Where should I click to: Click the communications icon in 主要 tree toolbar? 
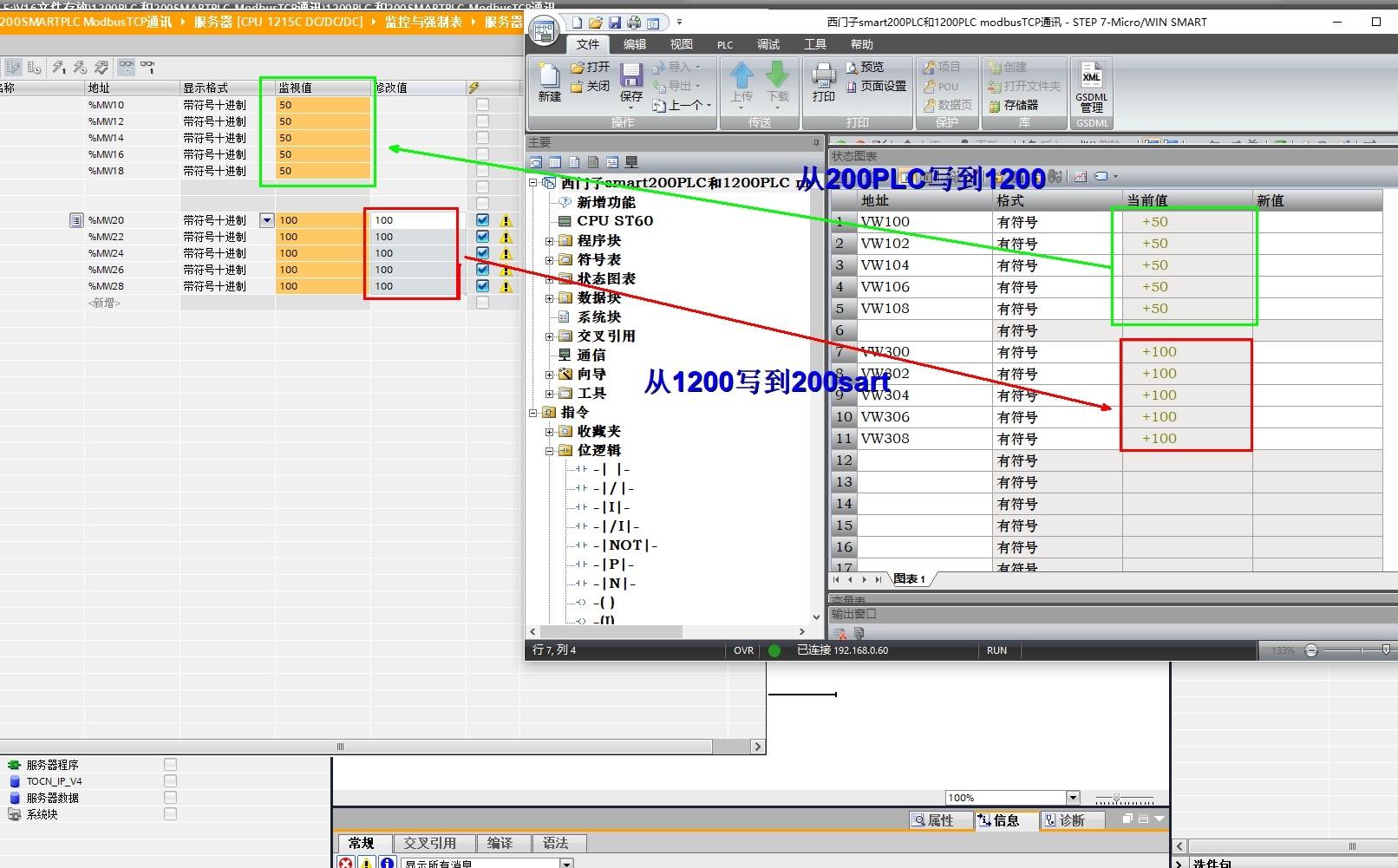coord(631,162)
